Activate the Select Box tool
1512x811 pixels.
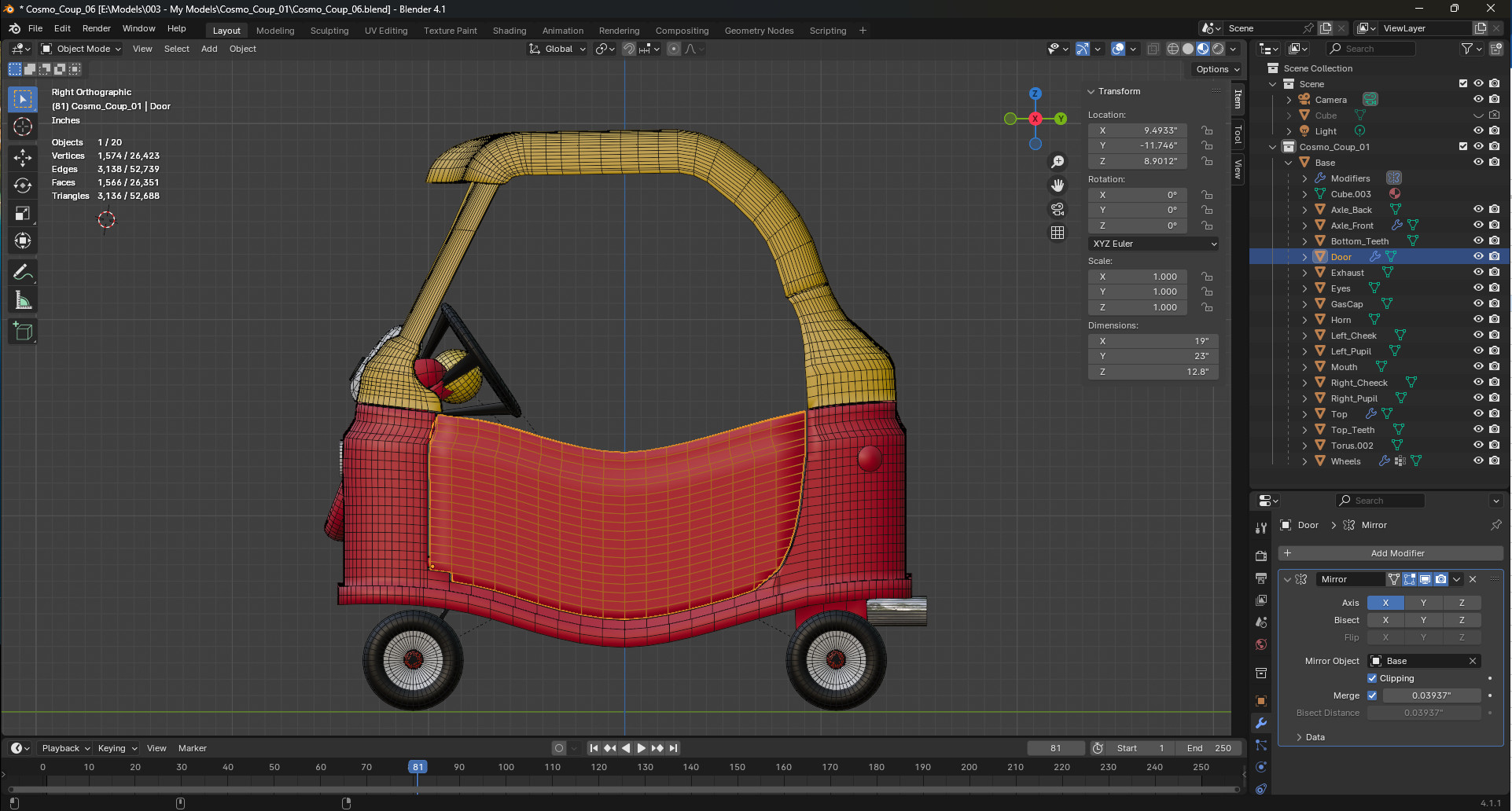pyautogui.click(x=23, y=99)
